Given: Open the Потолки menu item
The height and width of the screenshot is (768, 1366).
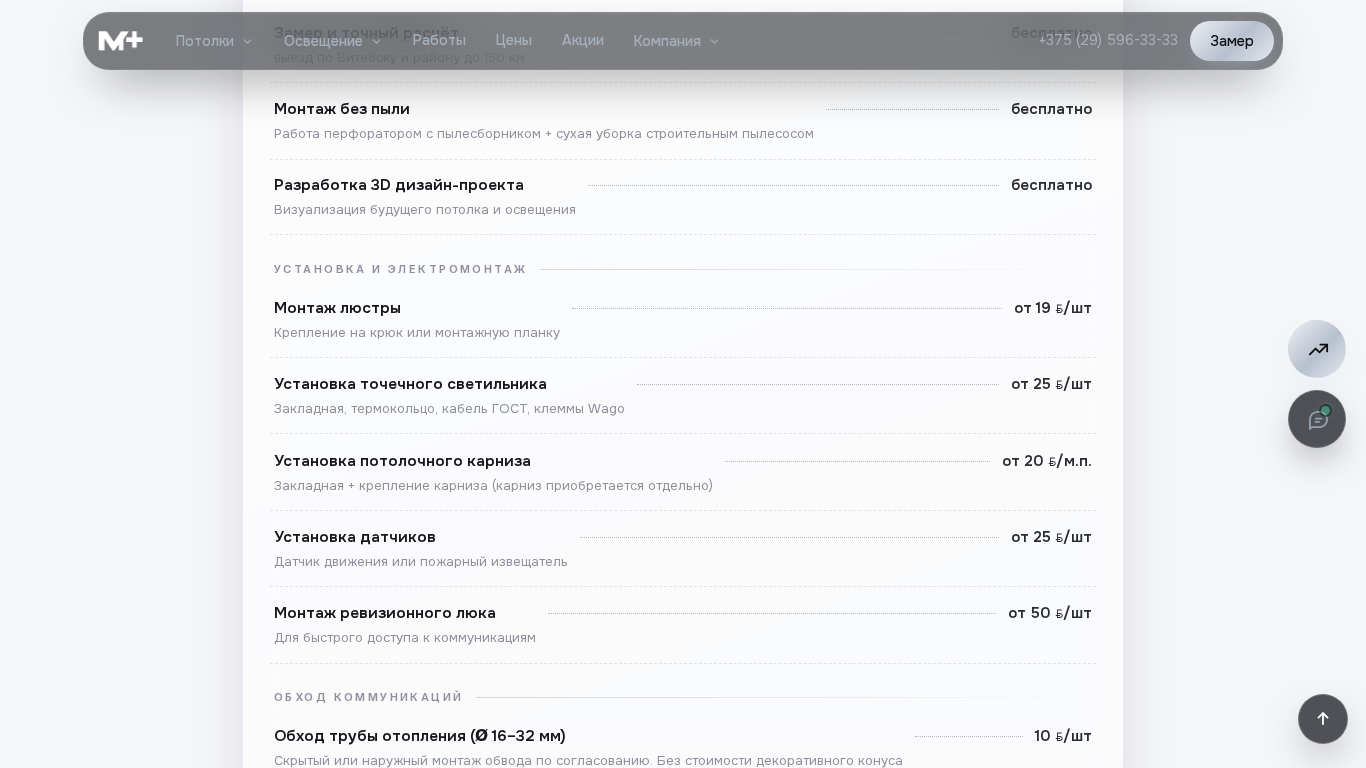Looking at the screenshot, I should 205,41.
